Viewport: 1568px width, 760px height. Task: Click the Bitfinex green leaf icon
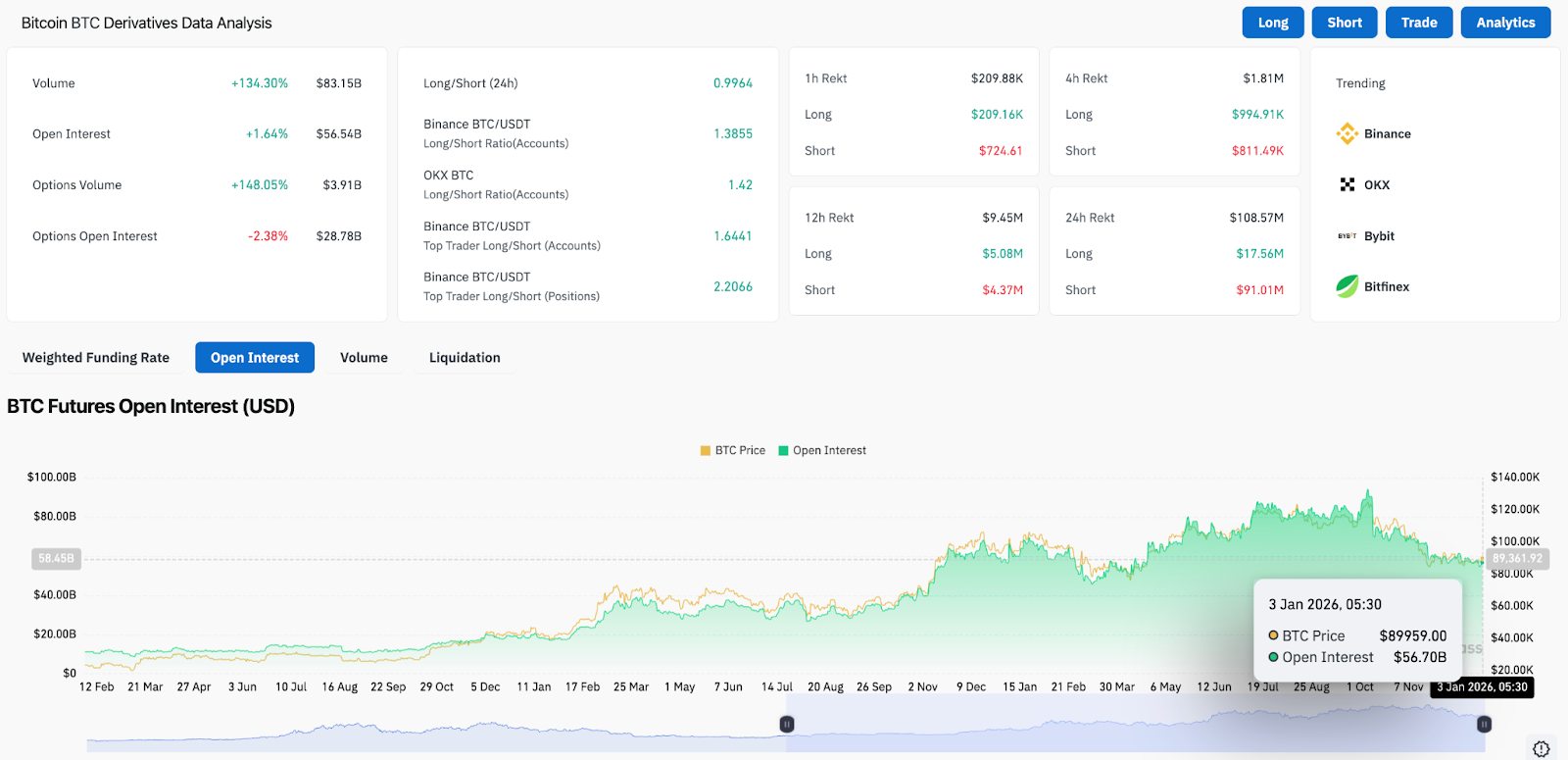(x=1347, y=286)
